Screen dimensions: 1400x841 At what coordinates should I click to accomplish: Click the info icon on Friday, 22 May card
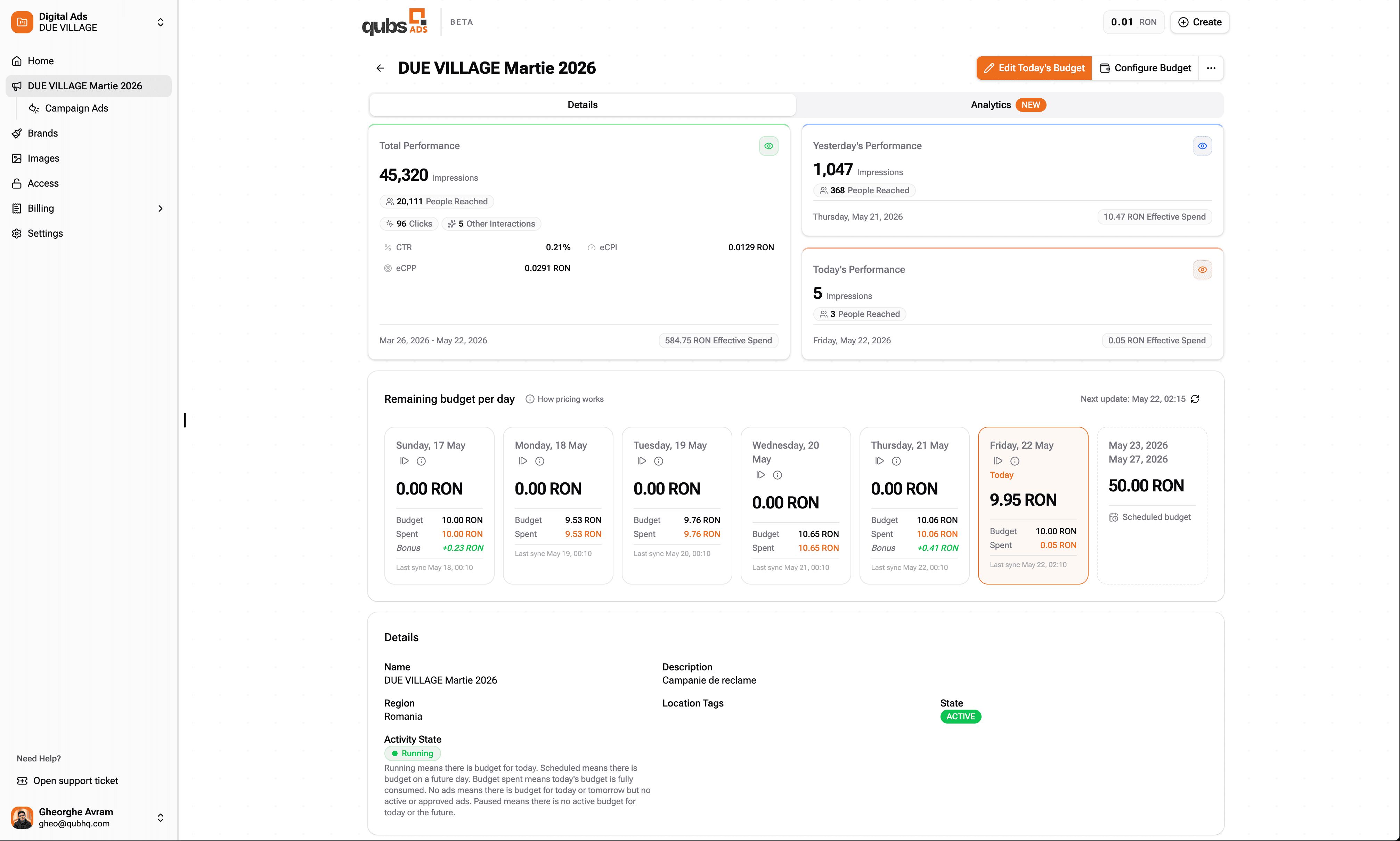tap(1015, 461)
